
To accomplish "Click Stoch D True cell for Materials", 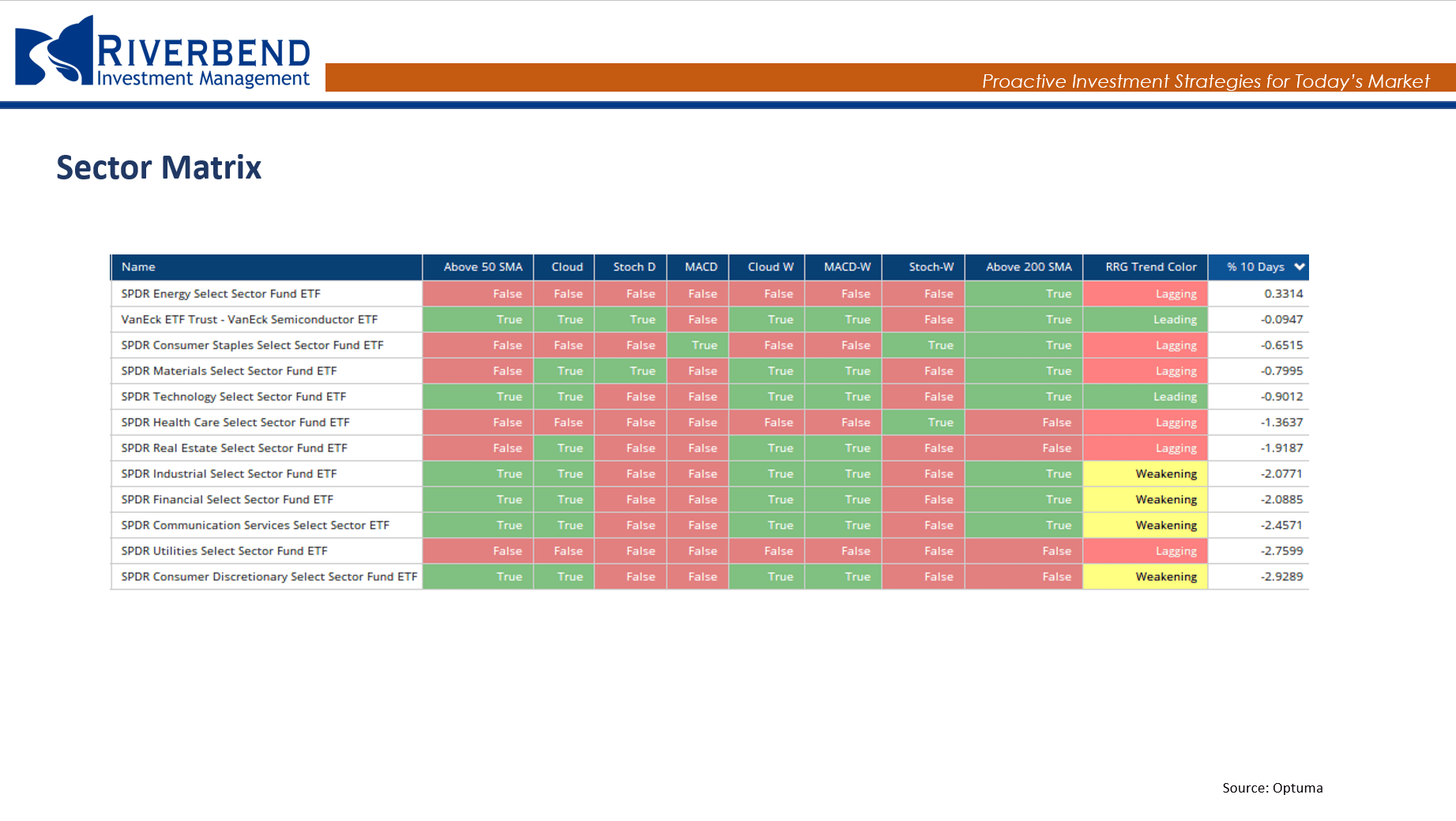I will 630,371.
